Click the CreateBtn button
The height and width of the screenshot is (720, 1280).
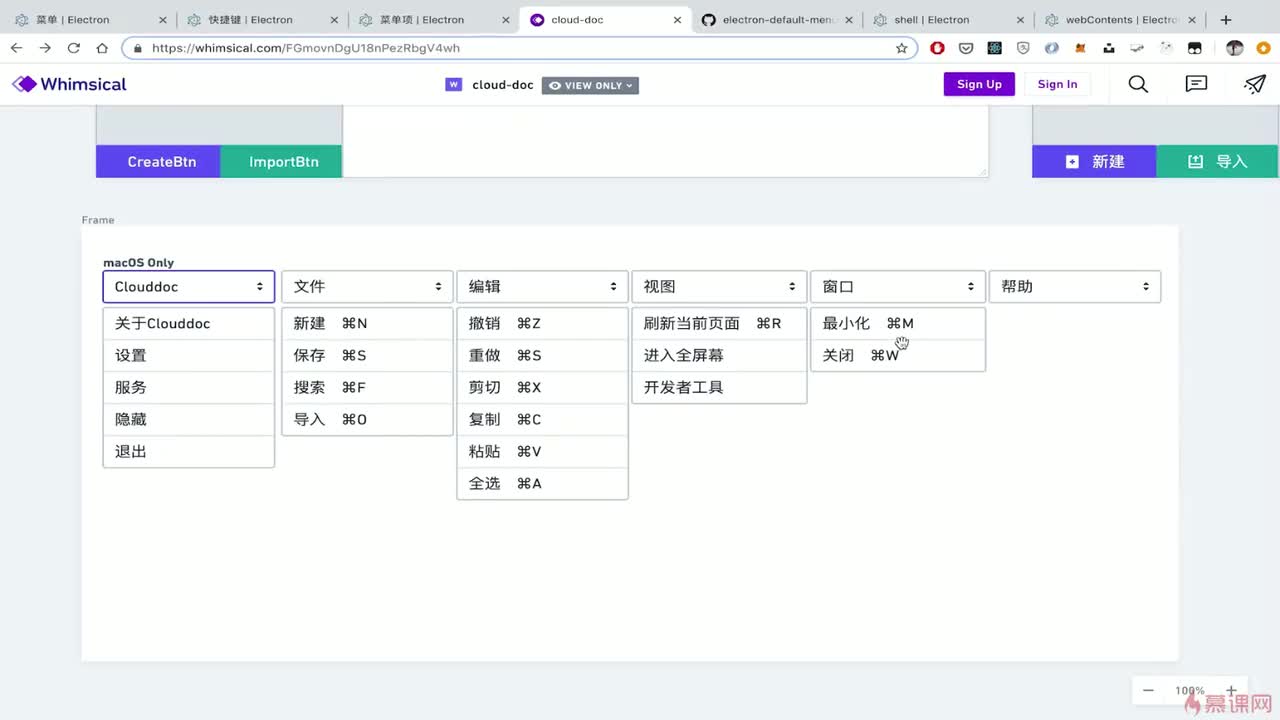click(158, 161)
